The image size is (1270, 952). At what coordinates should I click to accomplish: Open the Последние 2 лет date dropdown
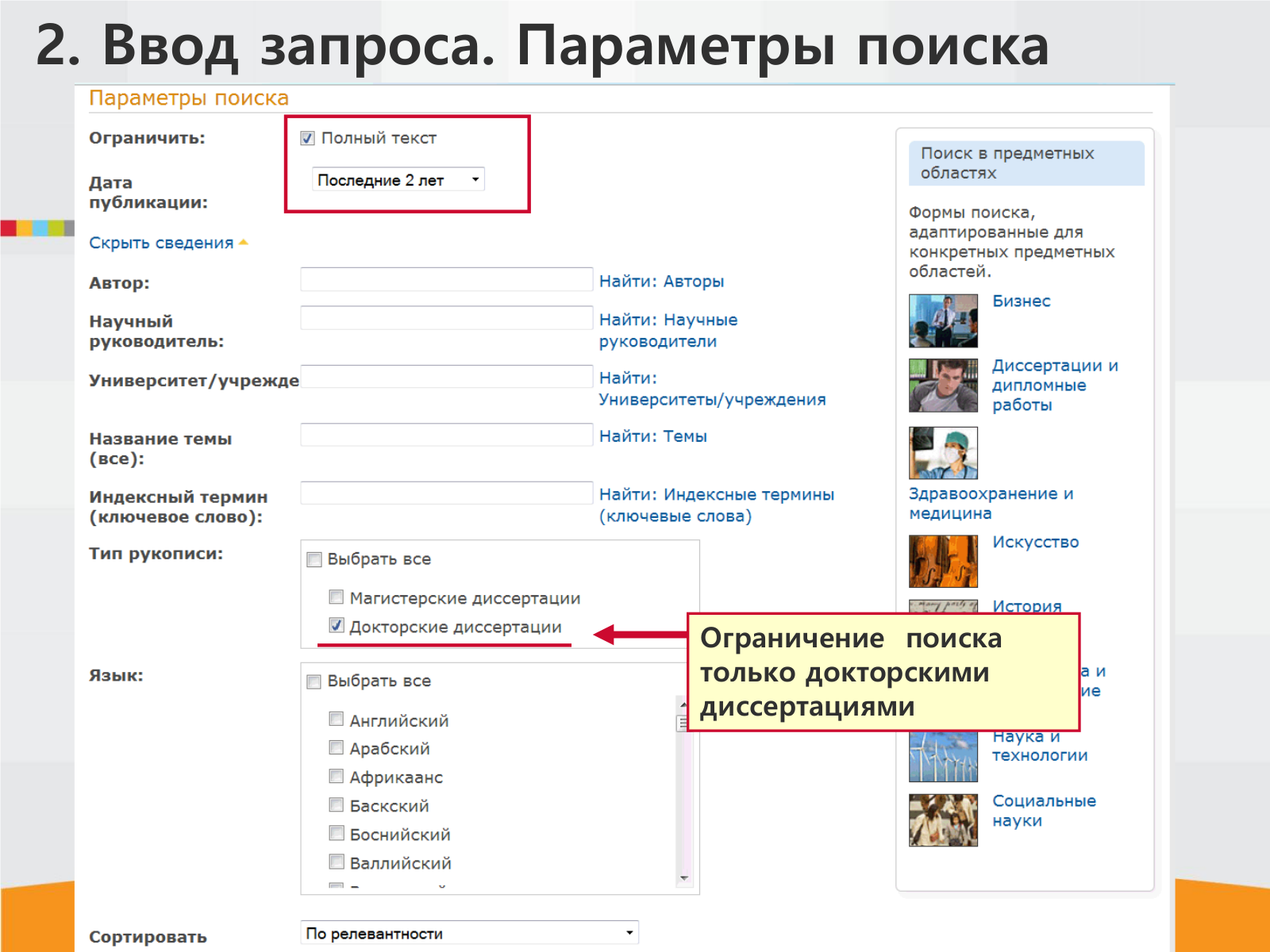pyautogui.click(x=398, y=179)
